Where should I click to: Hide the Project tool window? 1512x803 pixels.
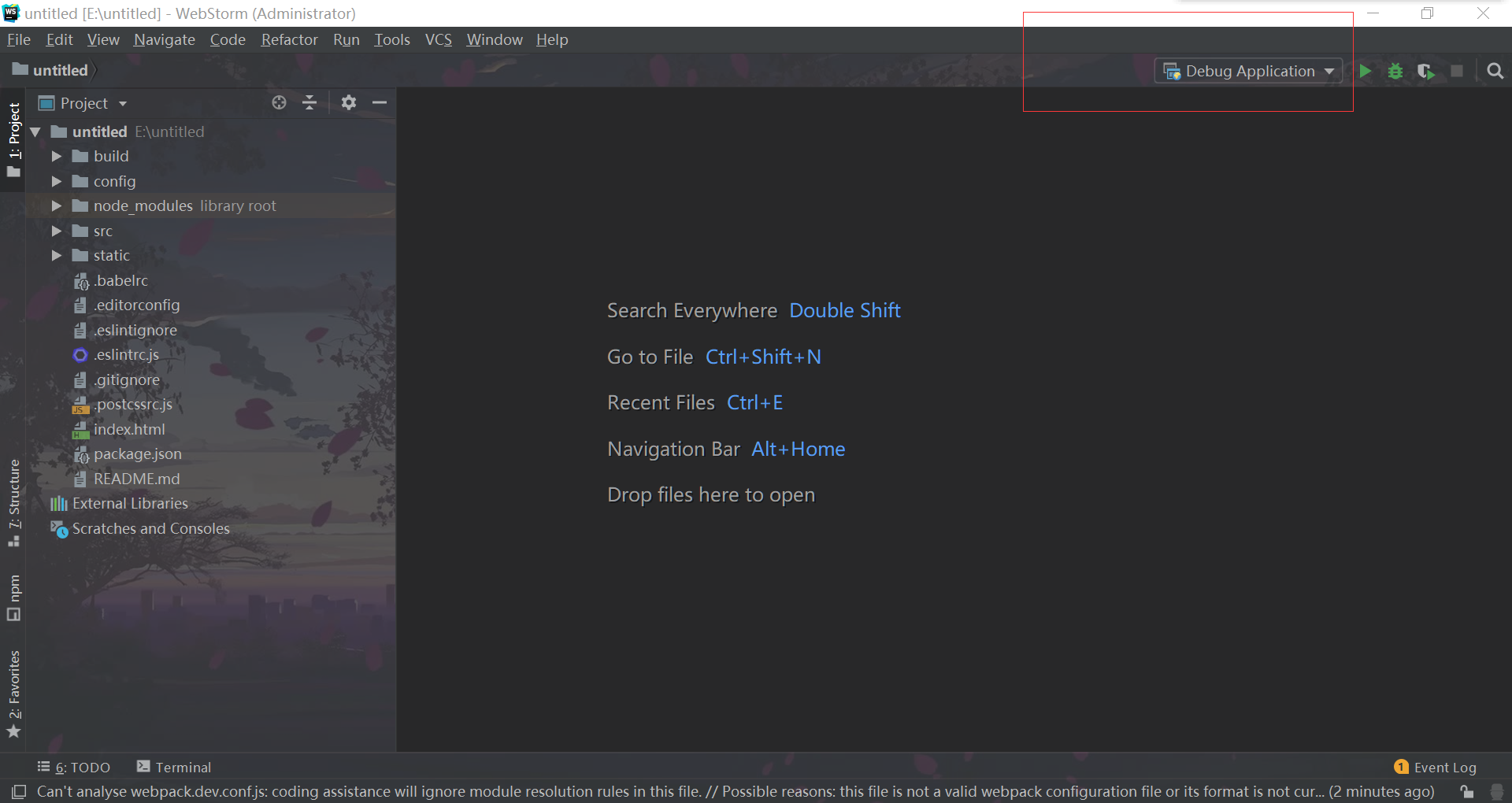pos(380,102)
